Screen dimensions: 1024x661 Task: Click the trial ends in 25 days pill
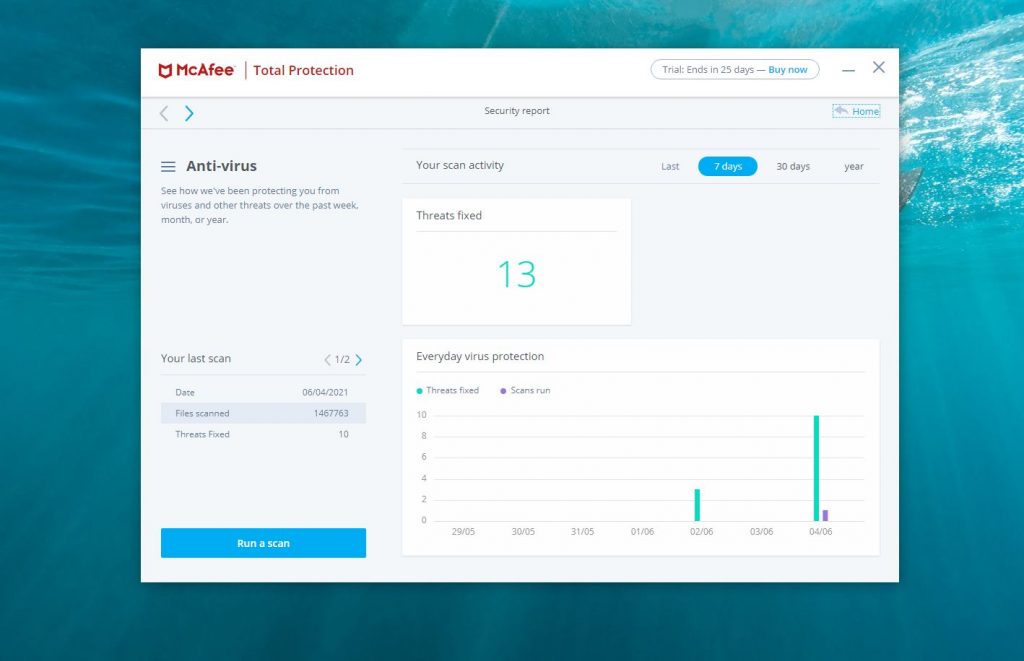click(735, 70)
